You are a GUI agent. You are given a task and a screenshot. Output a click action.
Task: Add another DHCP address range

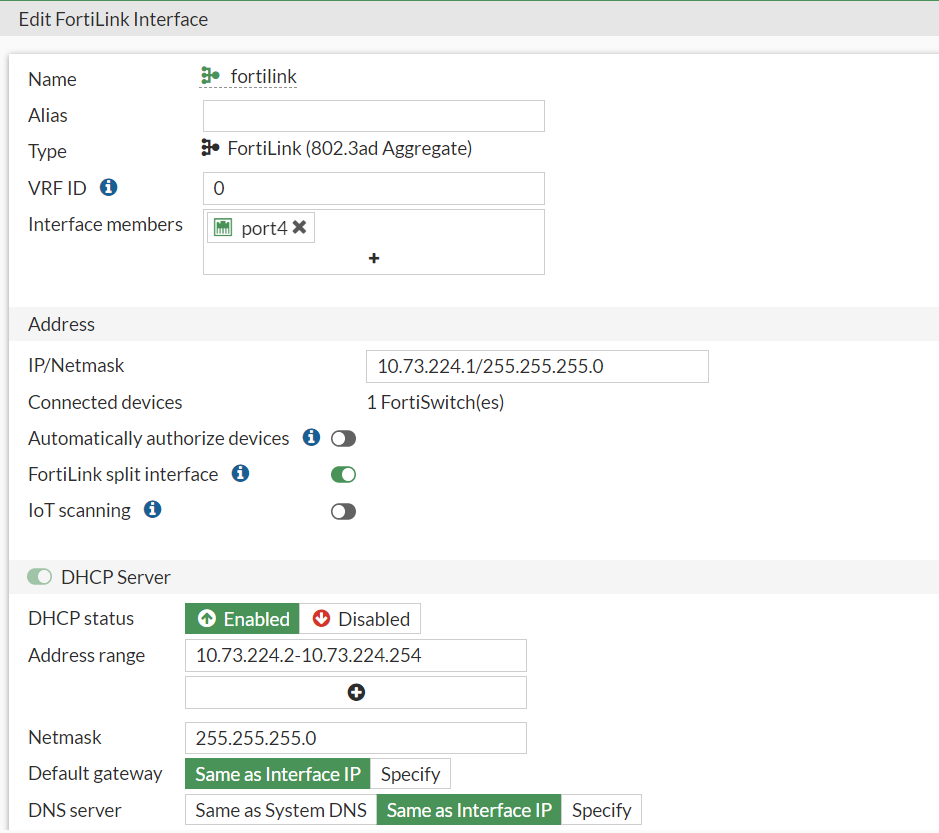[x=356, y=692]
